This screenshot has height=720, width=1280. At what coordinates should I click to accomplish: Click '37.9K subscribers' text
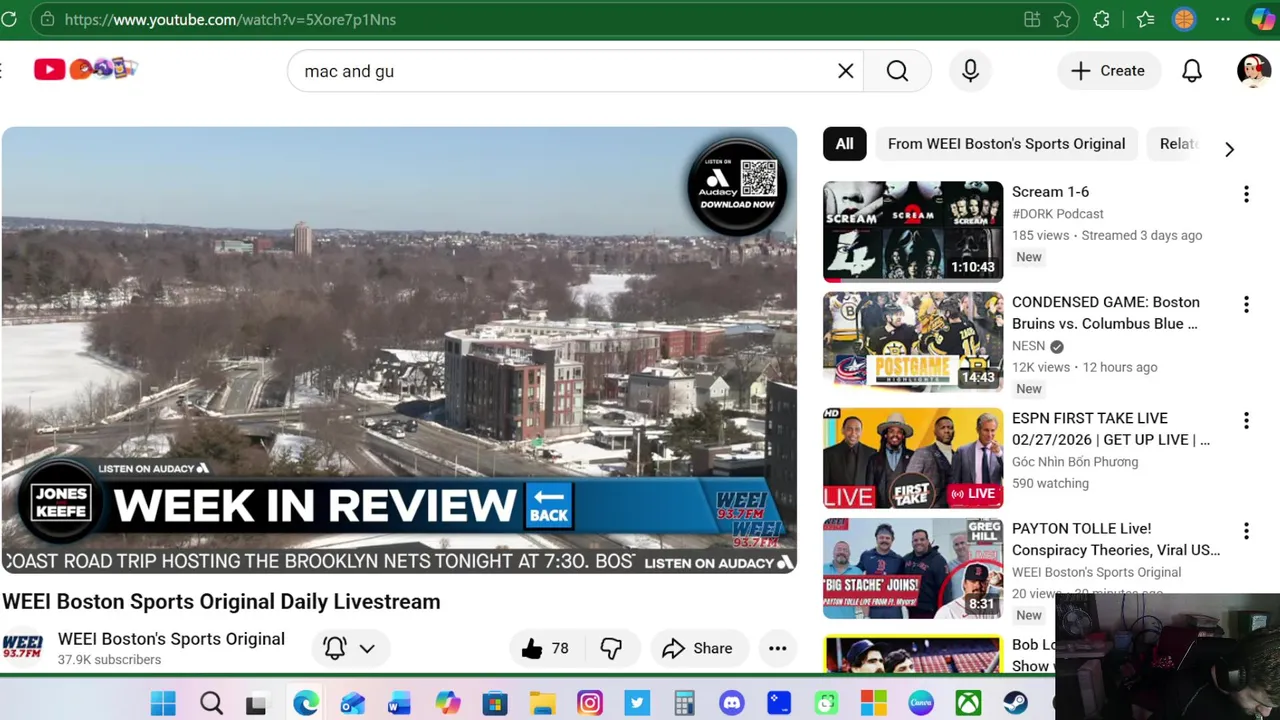tap(109, 660)
